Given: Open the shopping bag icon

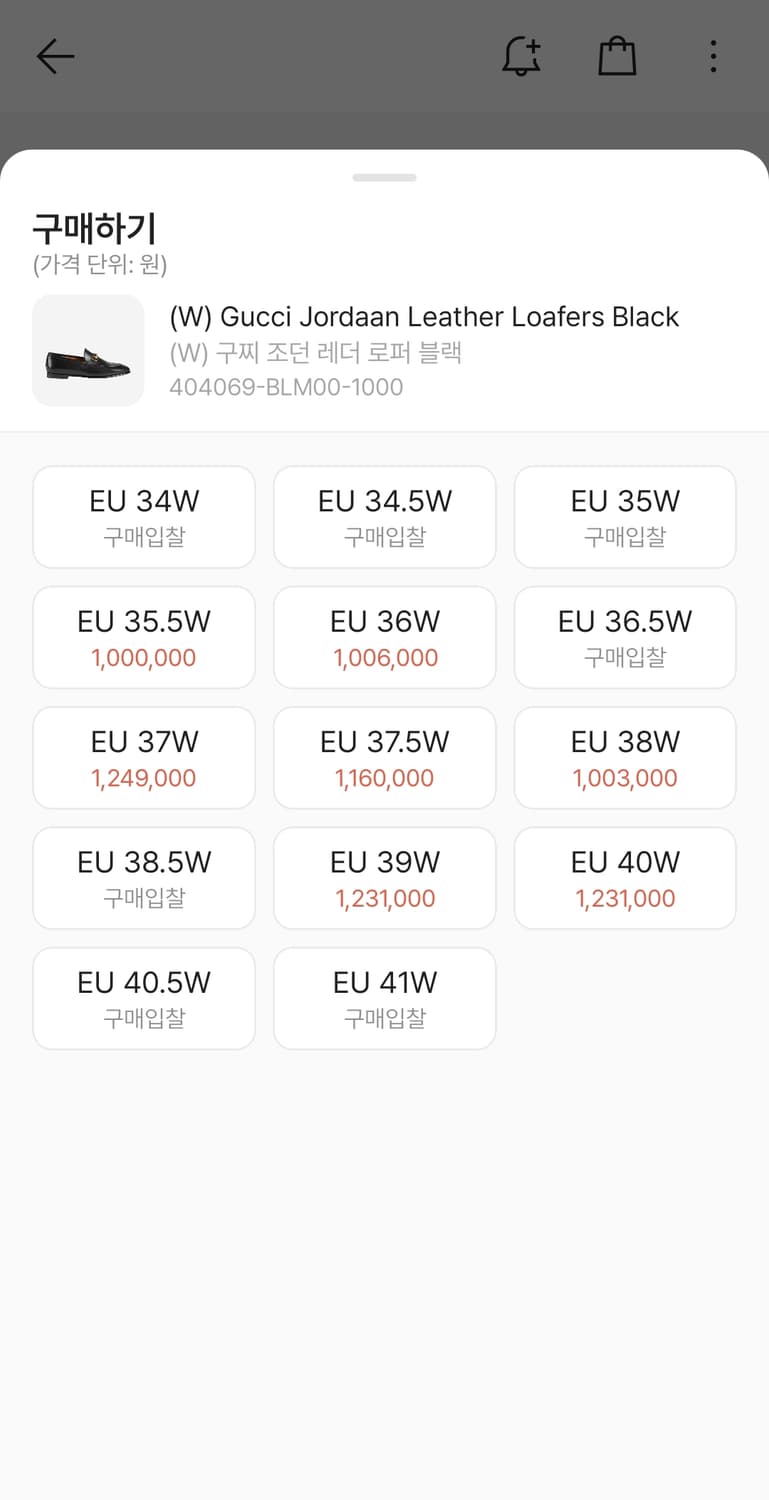Looking at the screenshot, I should [617, 57].
